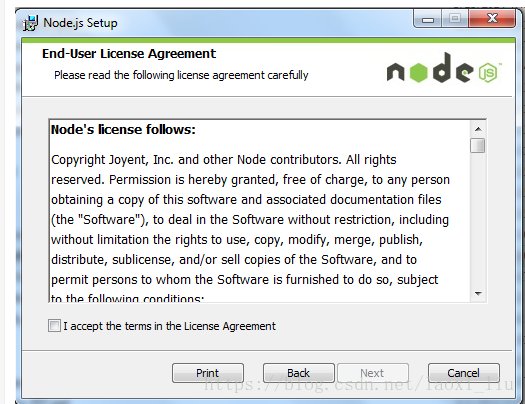Close the Node.js Setup window
This screenshot has width=525, height=404.
(492, 19)
